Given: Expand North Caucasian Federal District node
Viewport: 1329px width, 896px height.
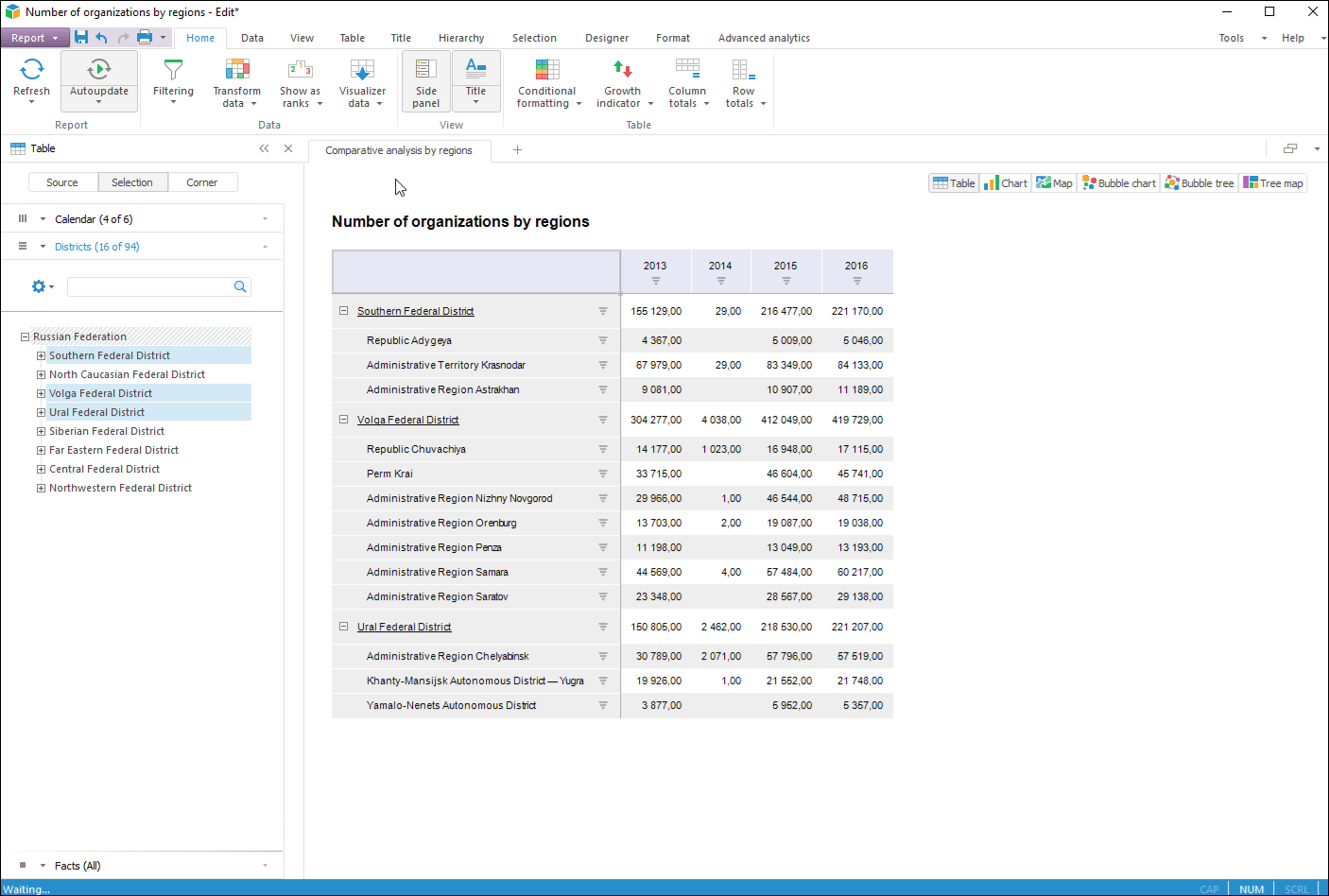Looking at the screenshot, I should click(x=41, y=375).
